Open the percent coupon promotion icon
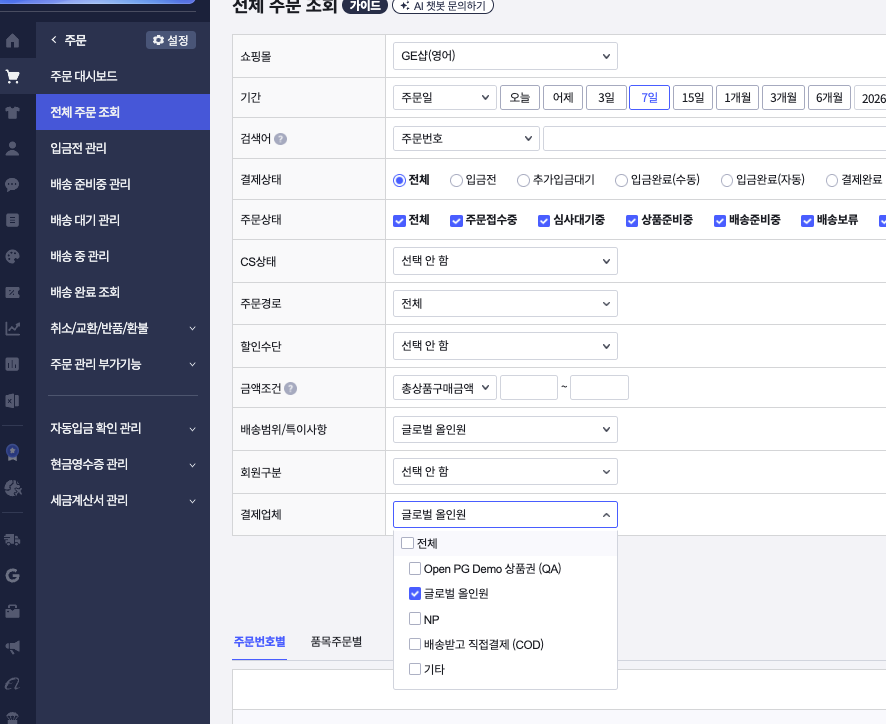 click(12, 292)
